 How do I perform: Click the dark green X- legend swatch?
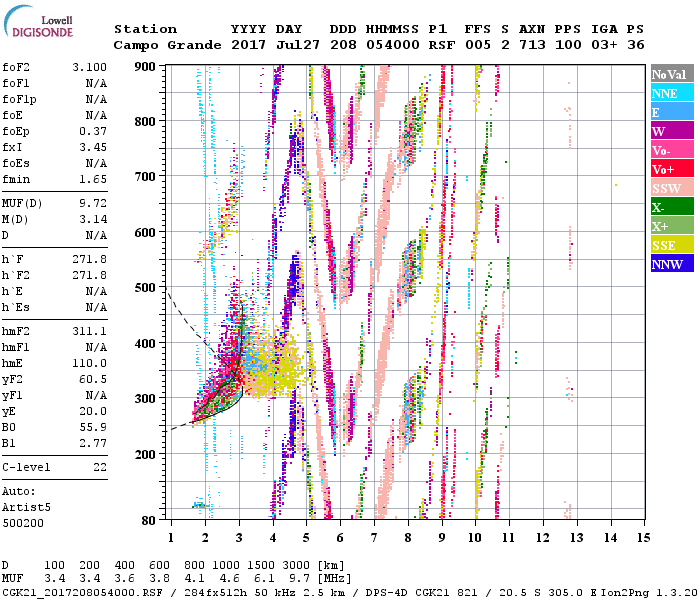[671, 207]
